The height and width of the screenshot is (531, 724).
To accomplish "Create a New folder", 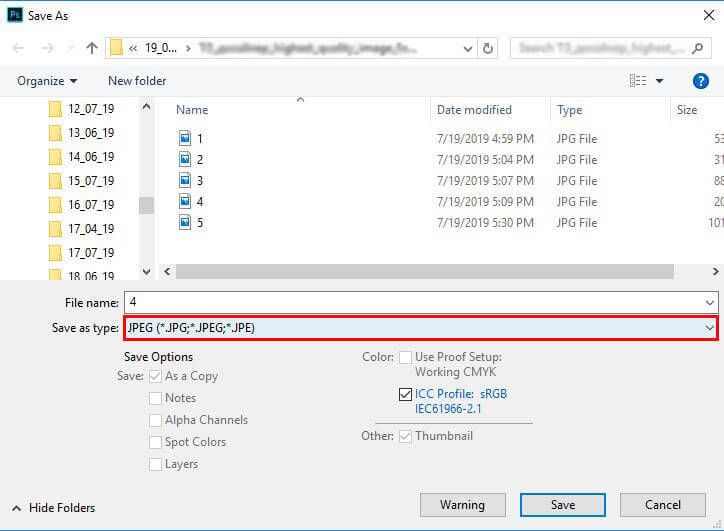I will [x=137, y=81].
